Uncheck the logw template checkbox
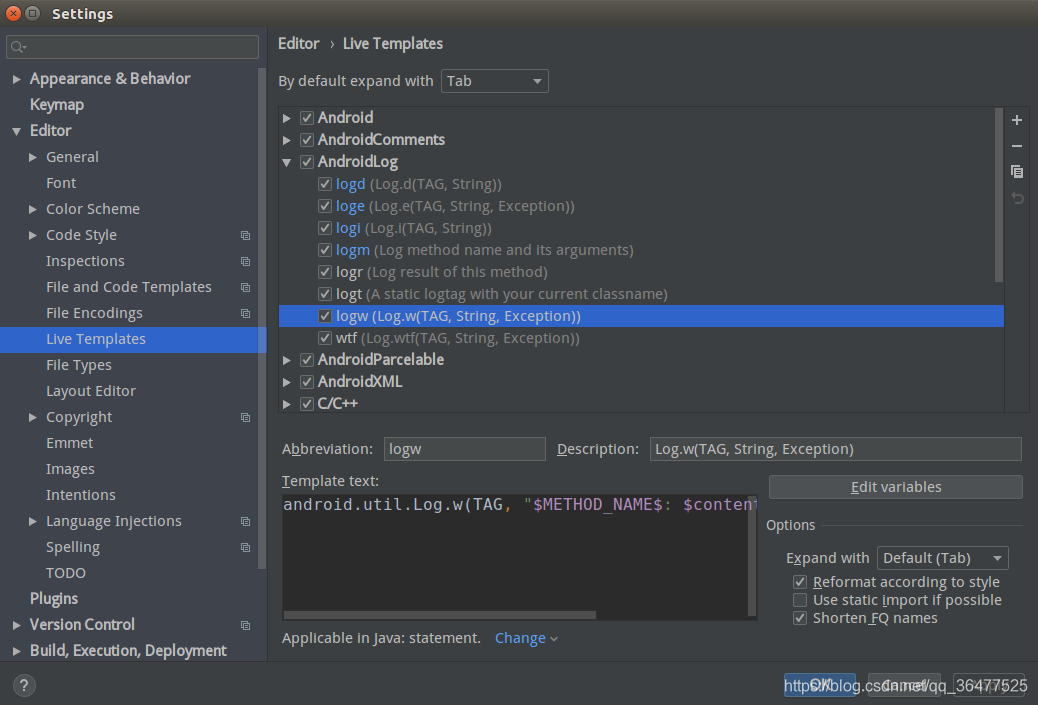This screenshot has height=705, width=1038. [324, 316]
